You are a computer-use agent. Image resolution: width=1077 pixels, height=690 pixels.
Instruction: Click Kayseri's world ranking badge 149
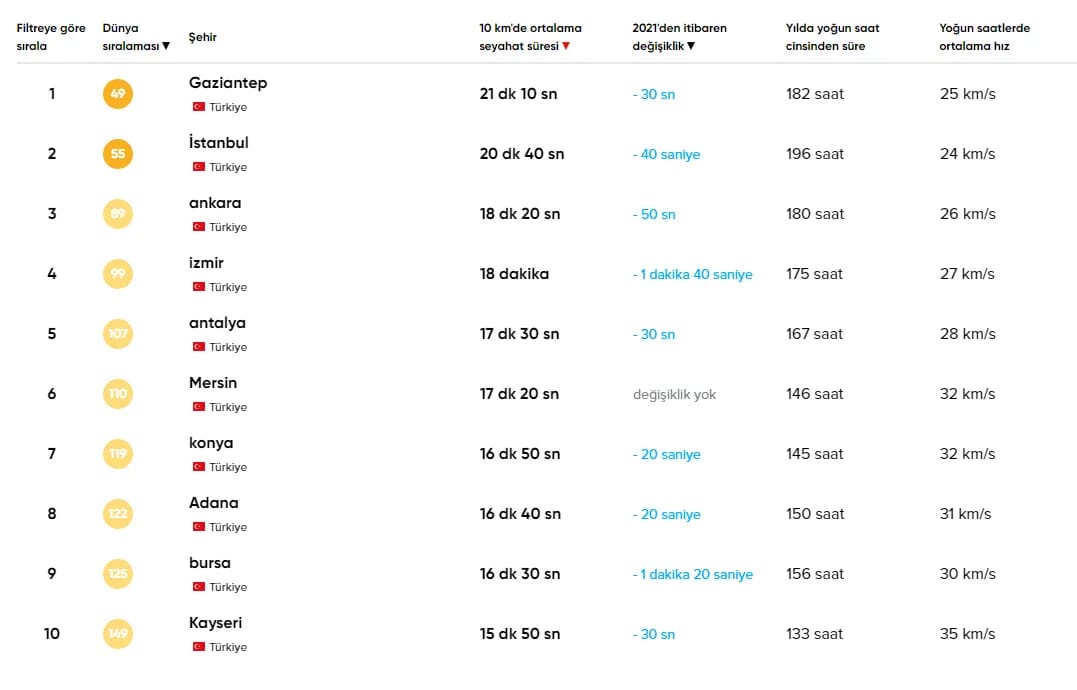[x=118, y=634]
